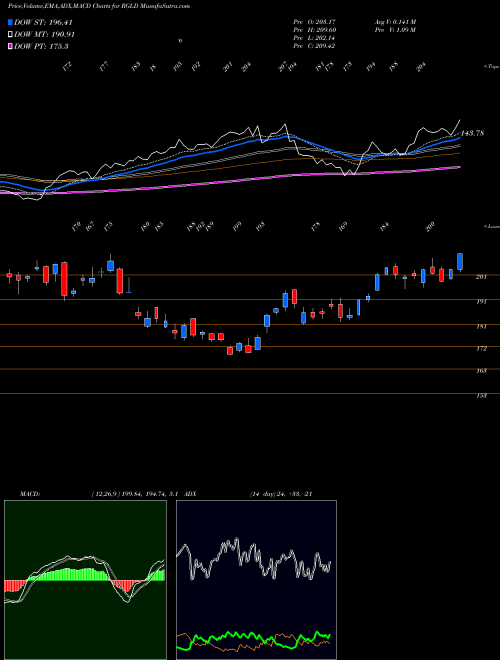Image resolution: width=500 pixels, height=660 pixels.
Task: Click the Pre C: 209.42 value
Action: [x=314, y=46]
